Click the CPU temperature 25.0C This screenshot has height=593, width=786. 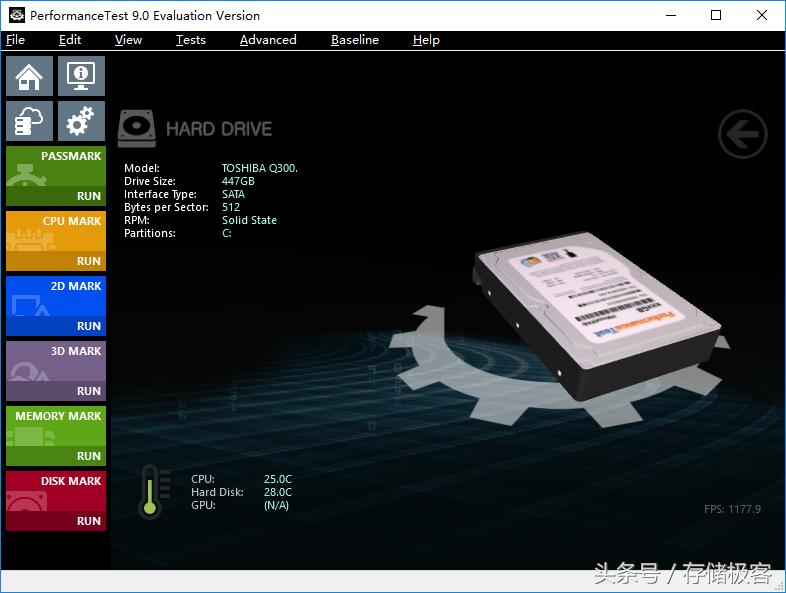tap(278, 479)
